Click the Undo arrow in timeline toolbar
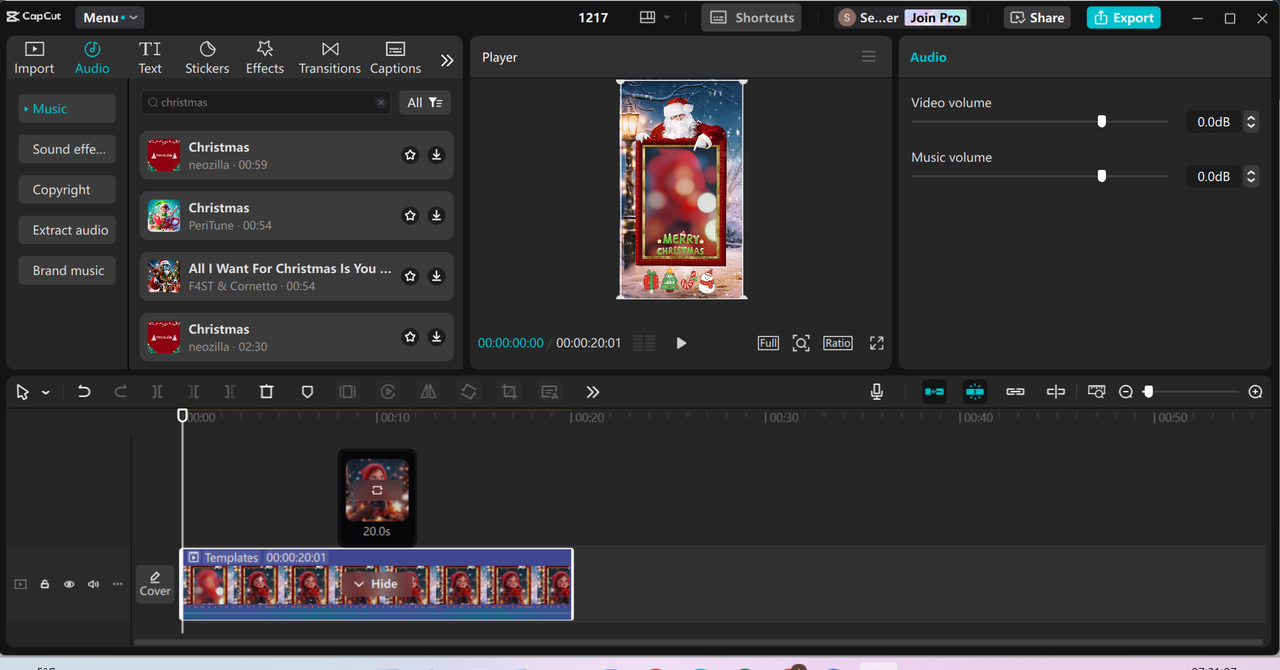The image size is (1280, 670). (84, 392)
